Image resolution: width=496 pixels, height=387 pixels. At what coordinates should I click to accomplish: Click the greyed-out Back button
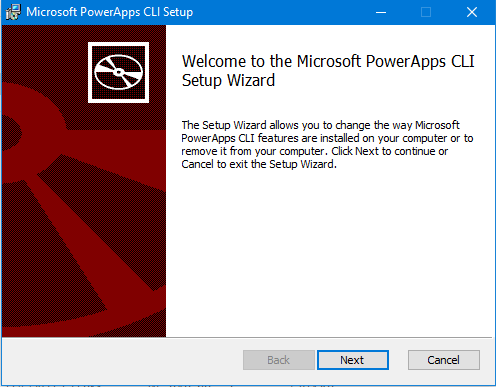click(x=279, y=360)
